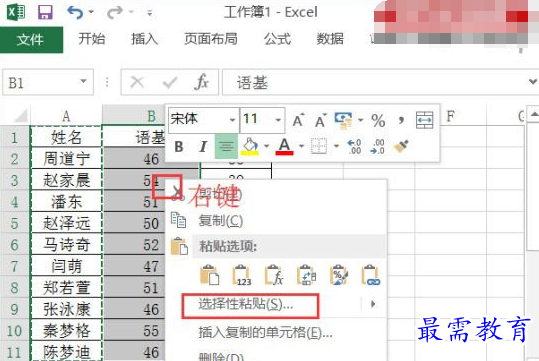Click the cell with value 55

[135, 331]
